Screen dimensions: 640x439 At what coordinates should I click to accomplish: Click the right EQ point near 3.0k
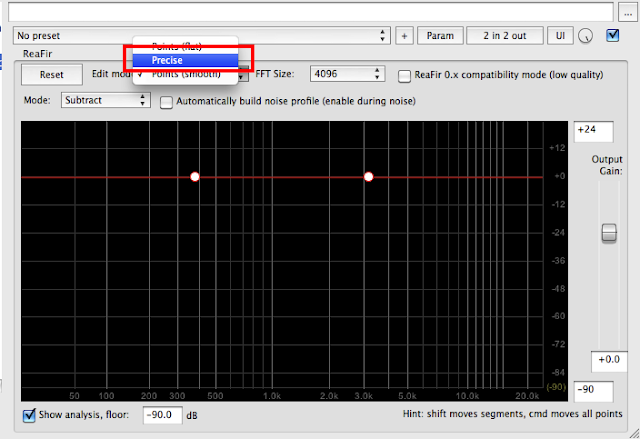[x=369, y=177]
